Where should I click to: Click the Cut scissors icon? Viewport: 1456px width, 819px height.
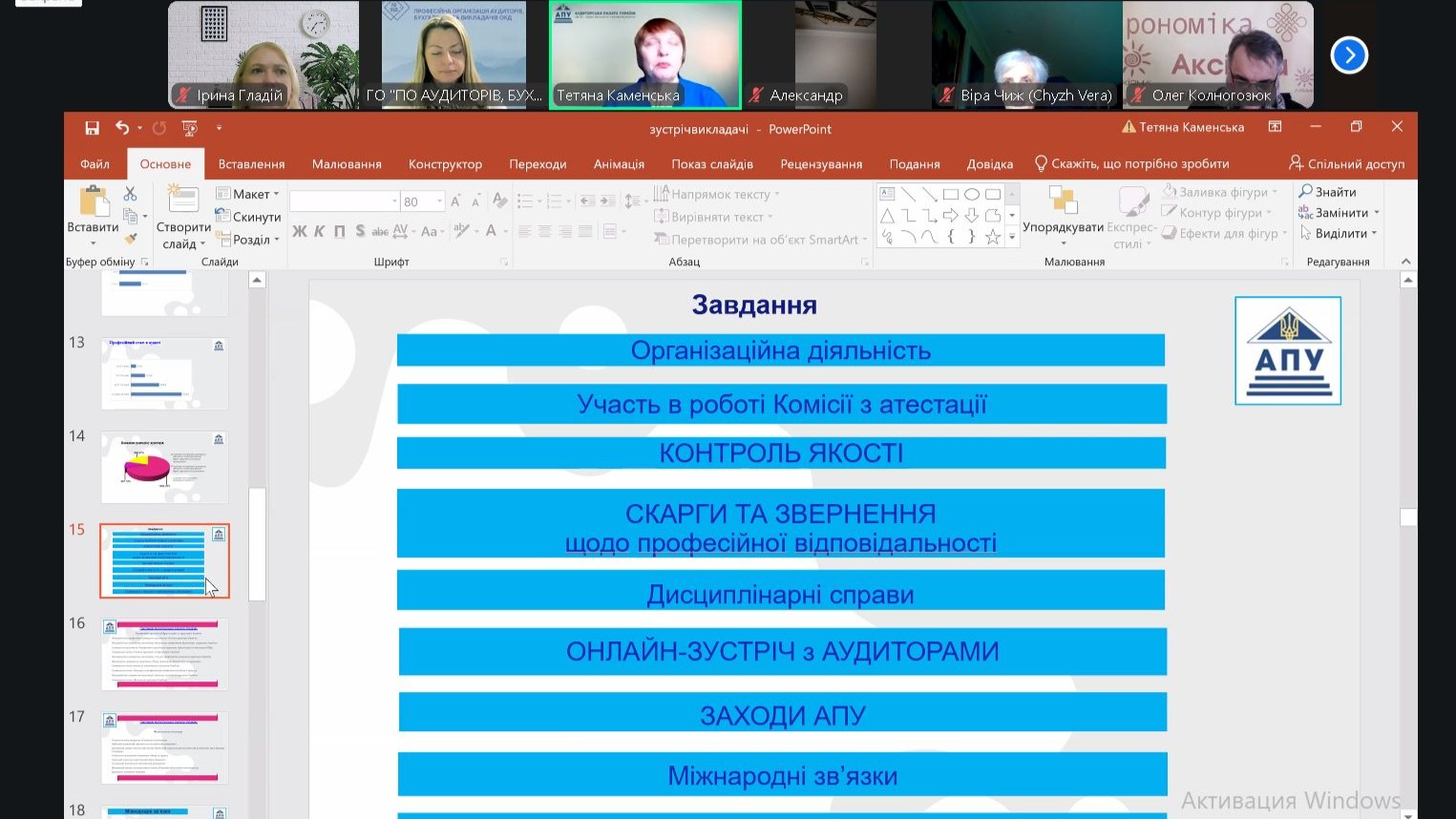[131, 194]
